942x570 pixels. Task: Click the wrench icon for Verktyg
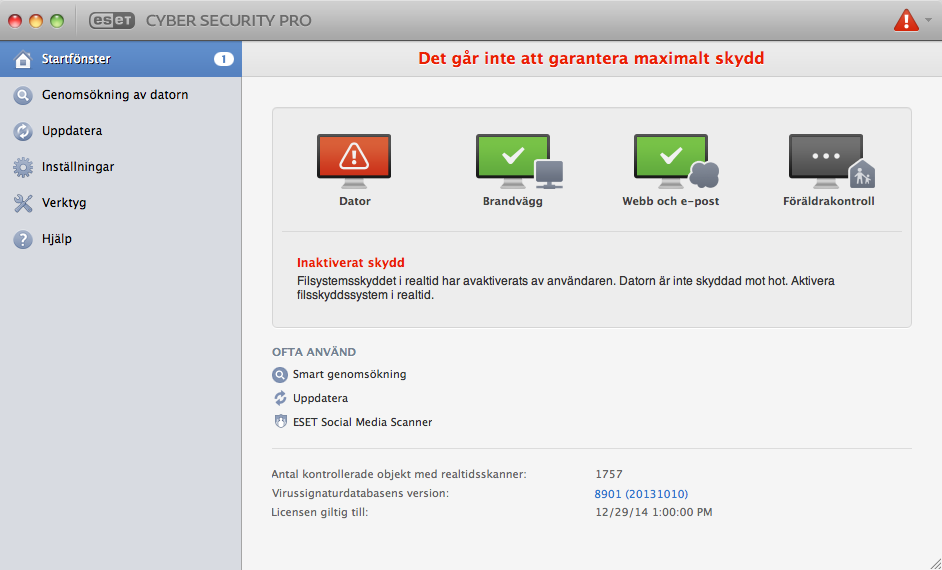23,203
